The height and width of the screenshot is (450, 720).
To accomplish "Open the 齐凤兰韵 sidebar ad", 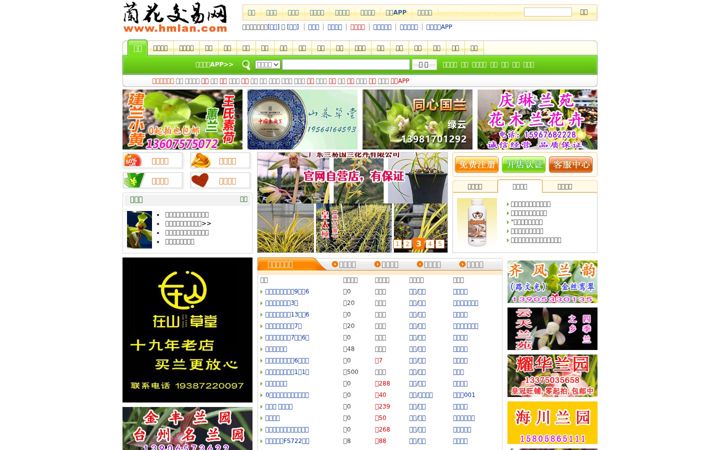I will 552,282.
